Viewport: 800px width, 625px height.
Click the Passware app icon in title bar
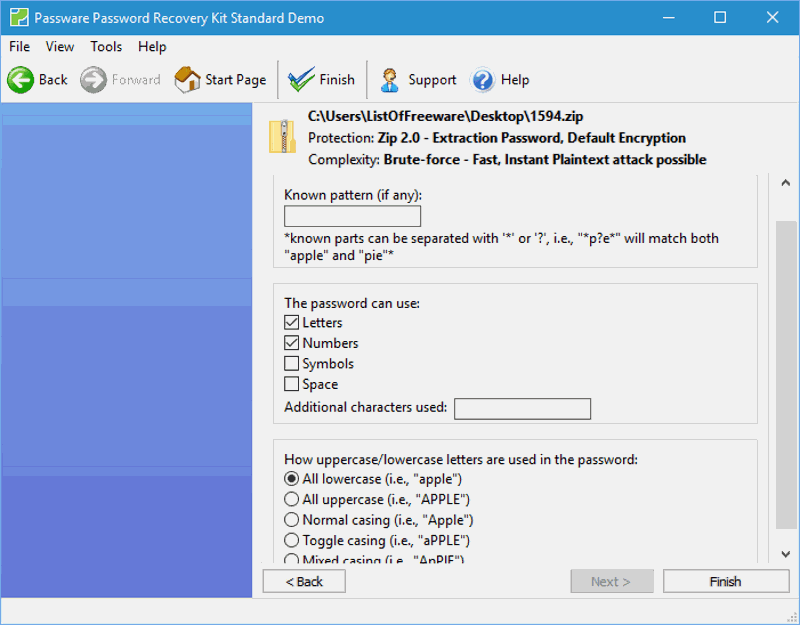click(19, 17)
